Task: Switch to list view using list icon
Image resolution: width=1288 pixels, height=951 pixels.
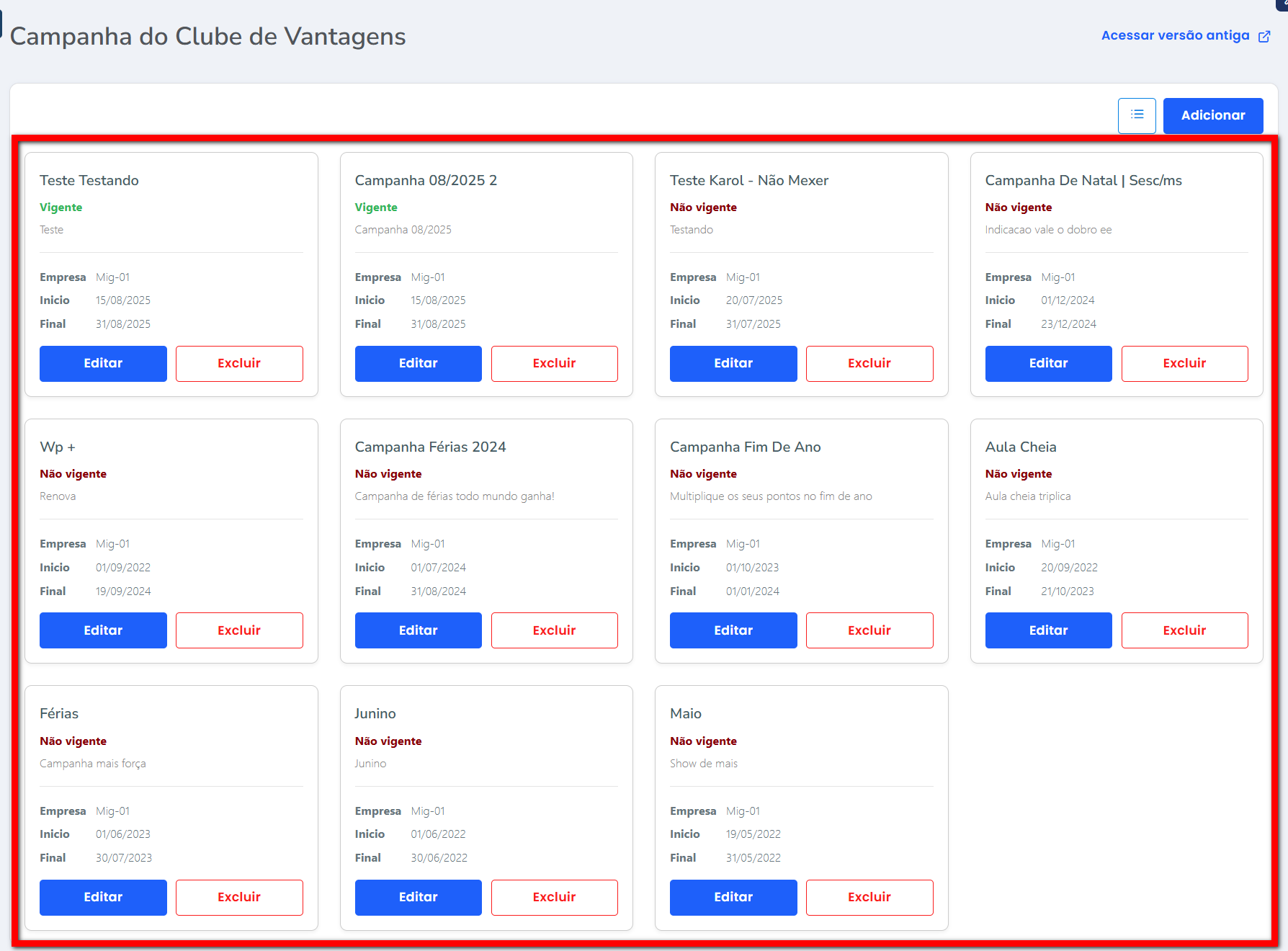Action: (1137, 115)
